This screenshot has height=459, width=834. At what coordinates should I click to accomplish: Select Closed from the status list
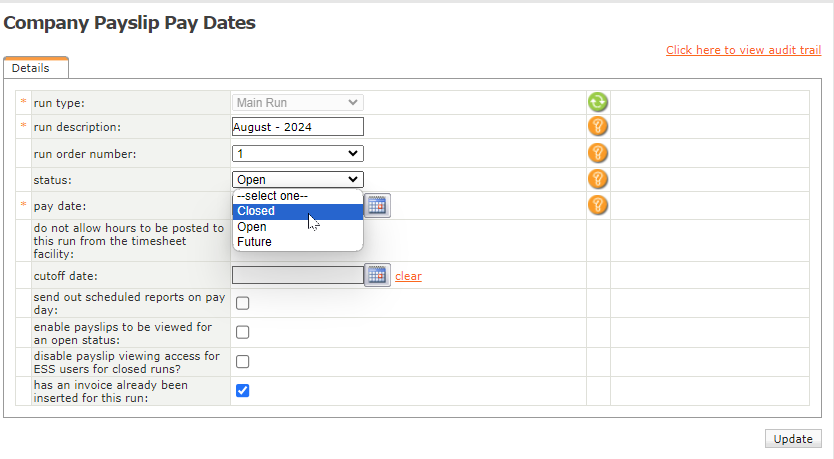256,211
